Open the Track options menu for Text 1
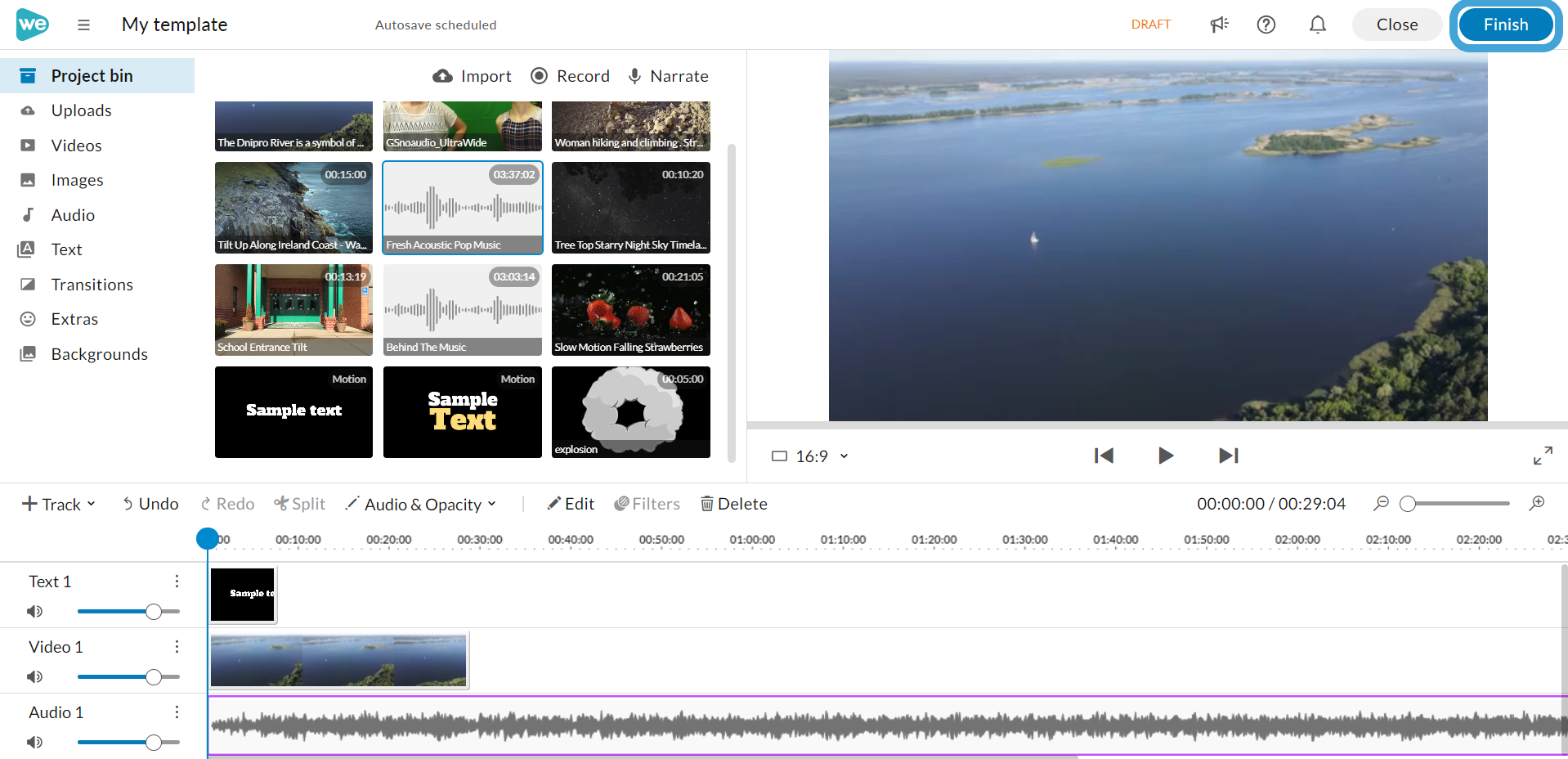The image size is (1568, 759). click(x=177, y=581)
